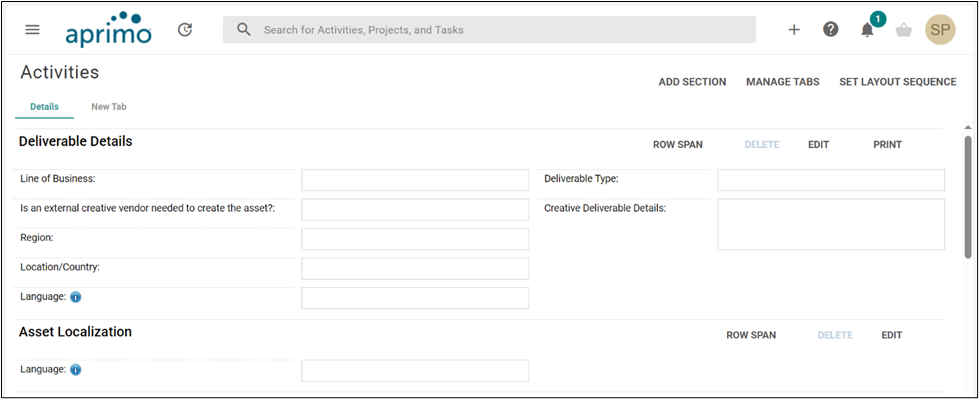This screenshot has height=399, width=979.
Task: Click ROW SPAN for Deliverable Details
Action: click(x=677, y=145)
